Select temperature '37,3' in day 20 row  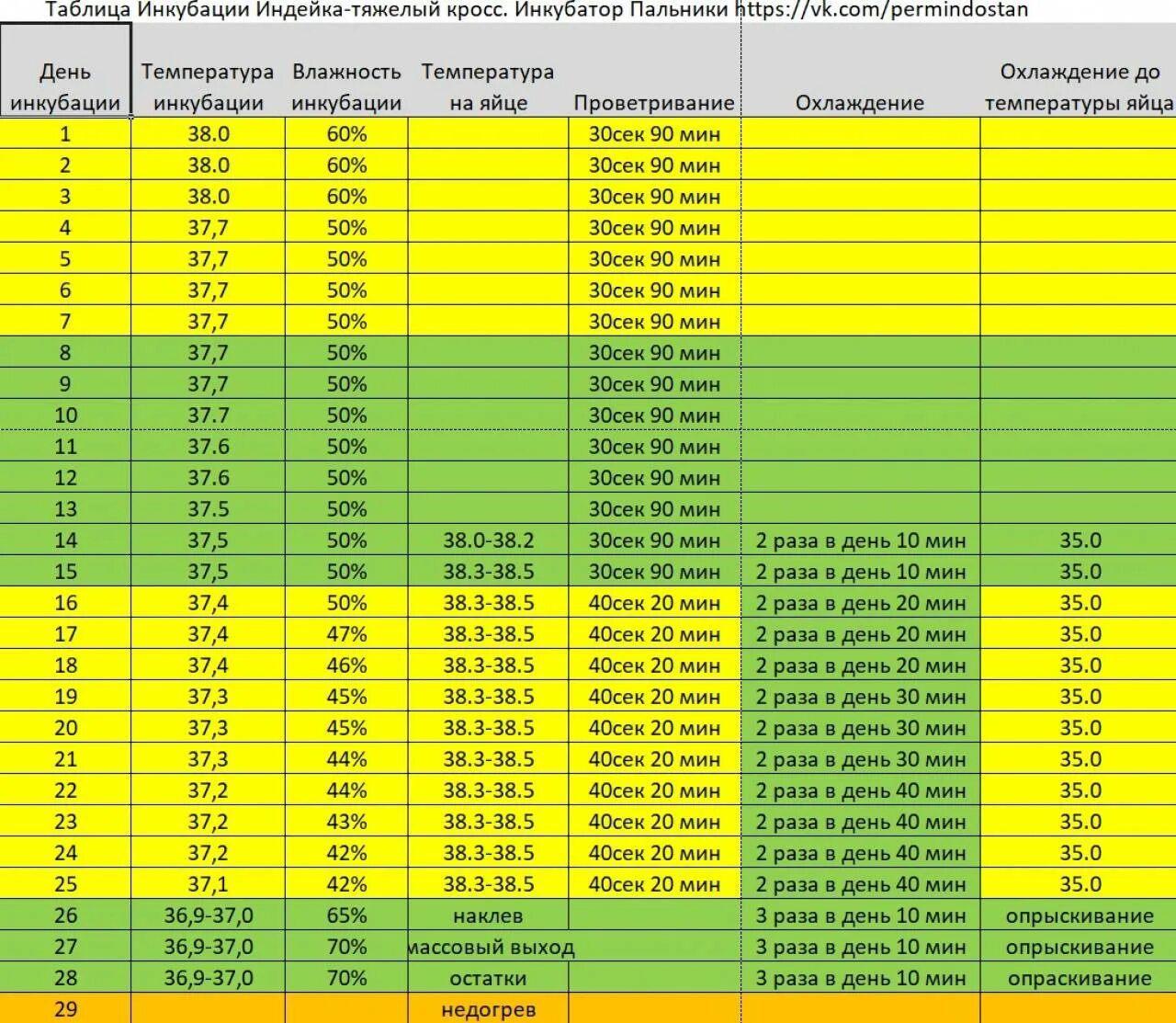(209, 728)
